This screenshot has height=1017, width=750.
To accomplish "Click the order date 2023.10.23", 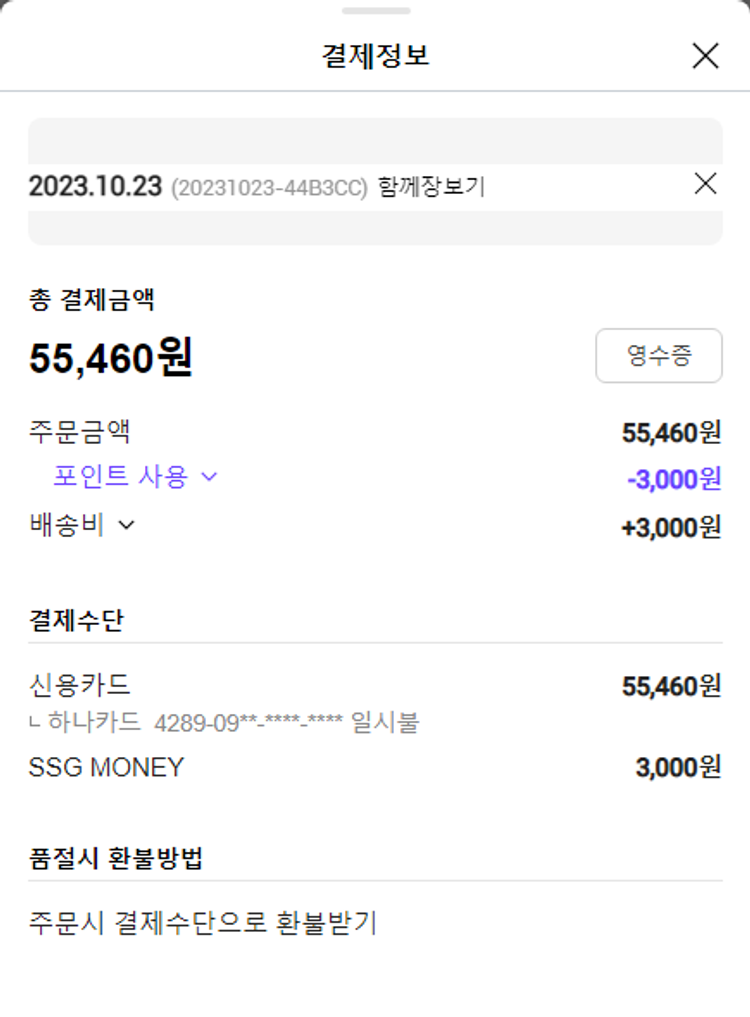I will (95, 187).
